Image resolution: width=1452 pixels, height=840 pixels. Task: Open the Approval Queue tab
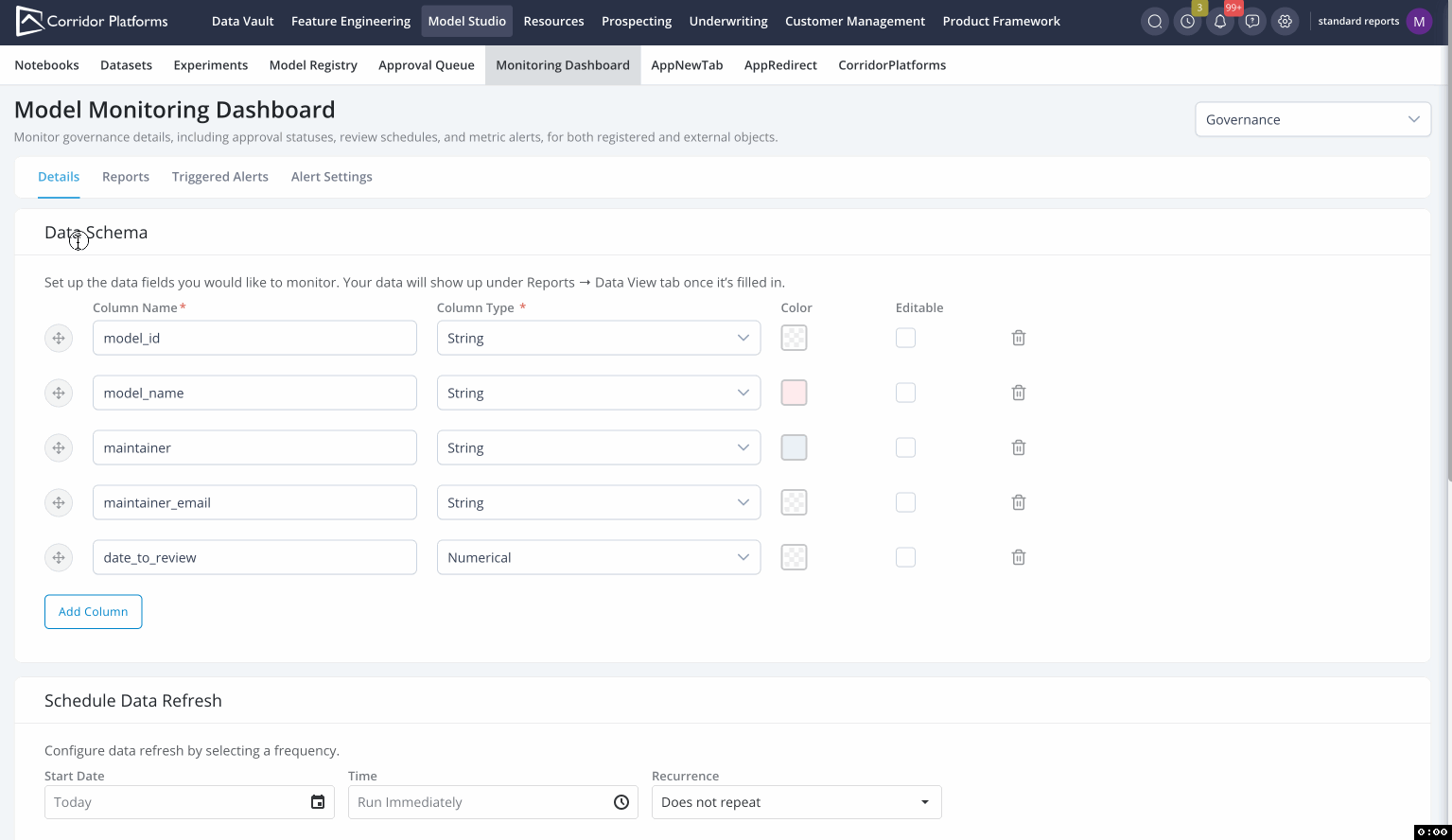426,65
